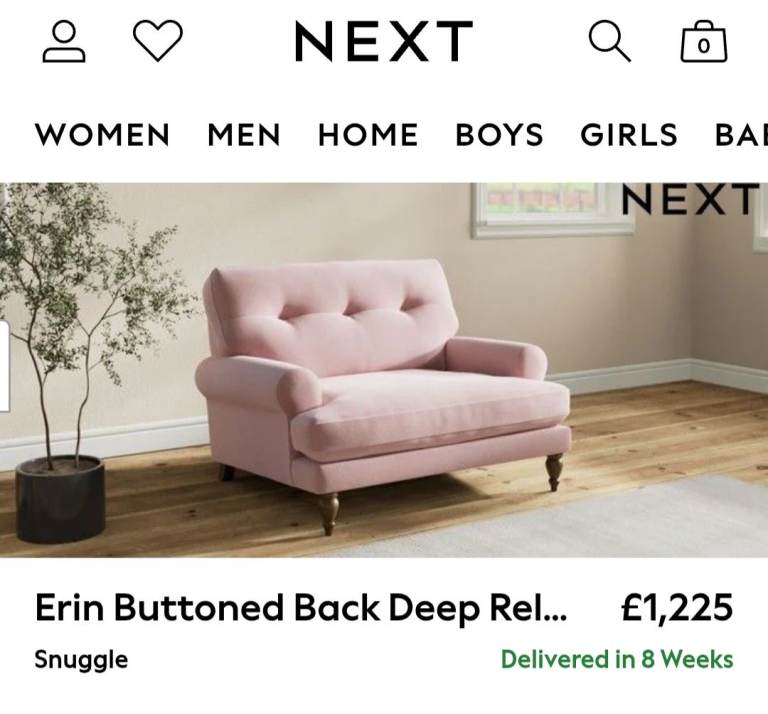This screenshot has height=714, width=768.
Task: Go home via the NEXT header logo
Action: (x=384, y=41)
